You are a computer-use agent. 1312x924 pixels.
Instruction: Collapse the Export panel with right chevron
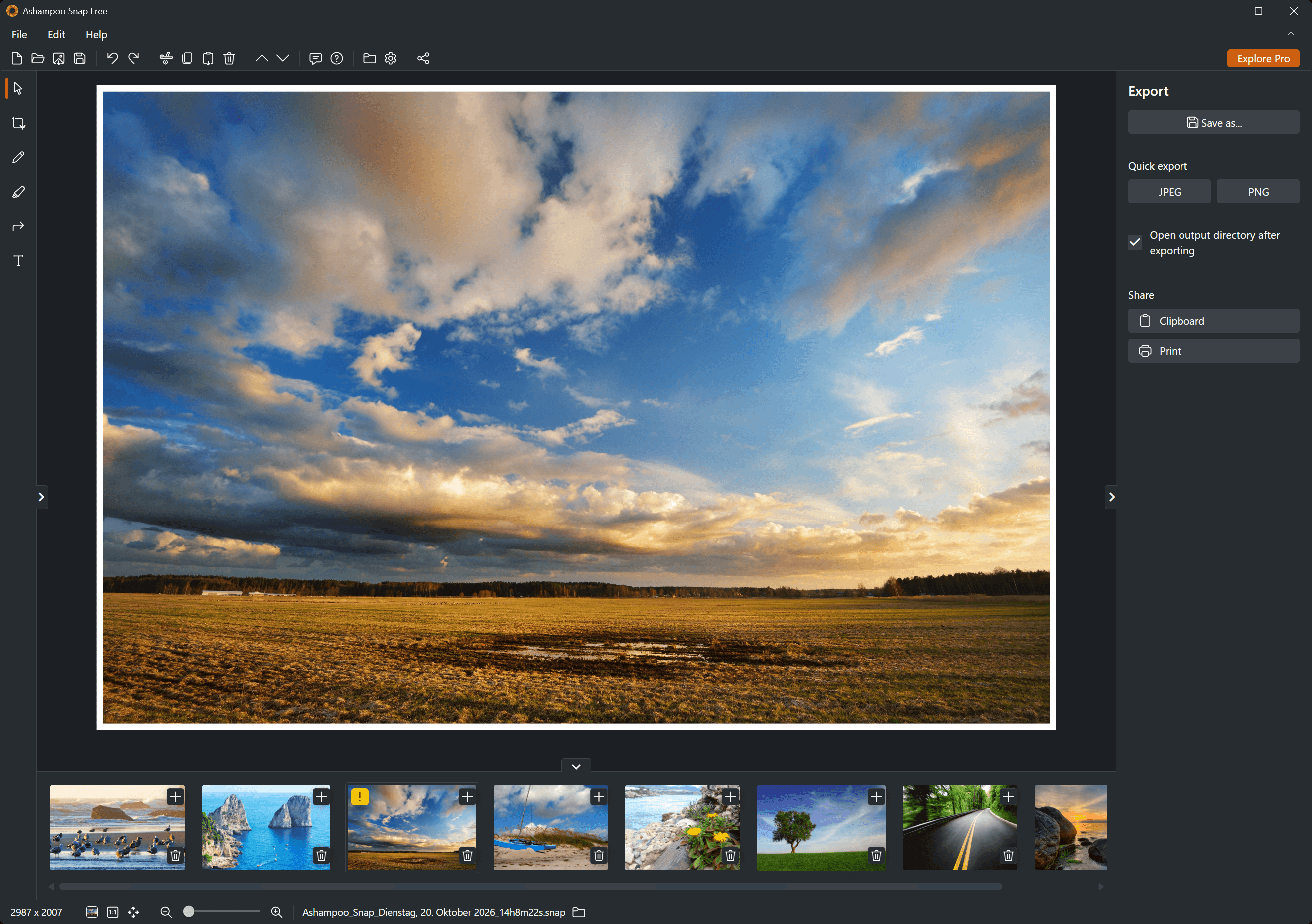click(x=1111, y=497)
